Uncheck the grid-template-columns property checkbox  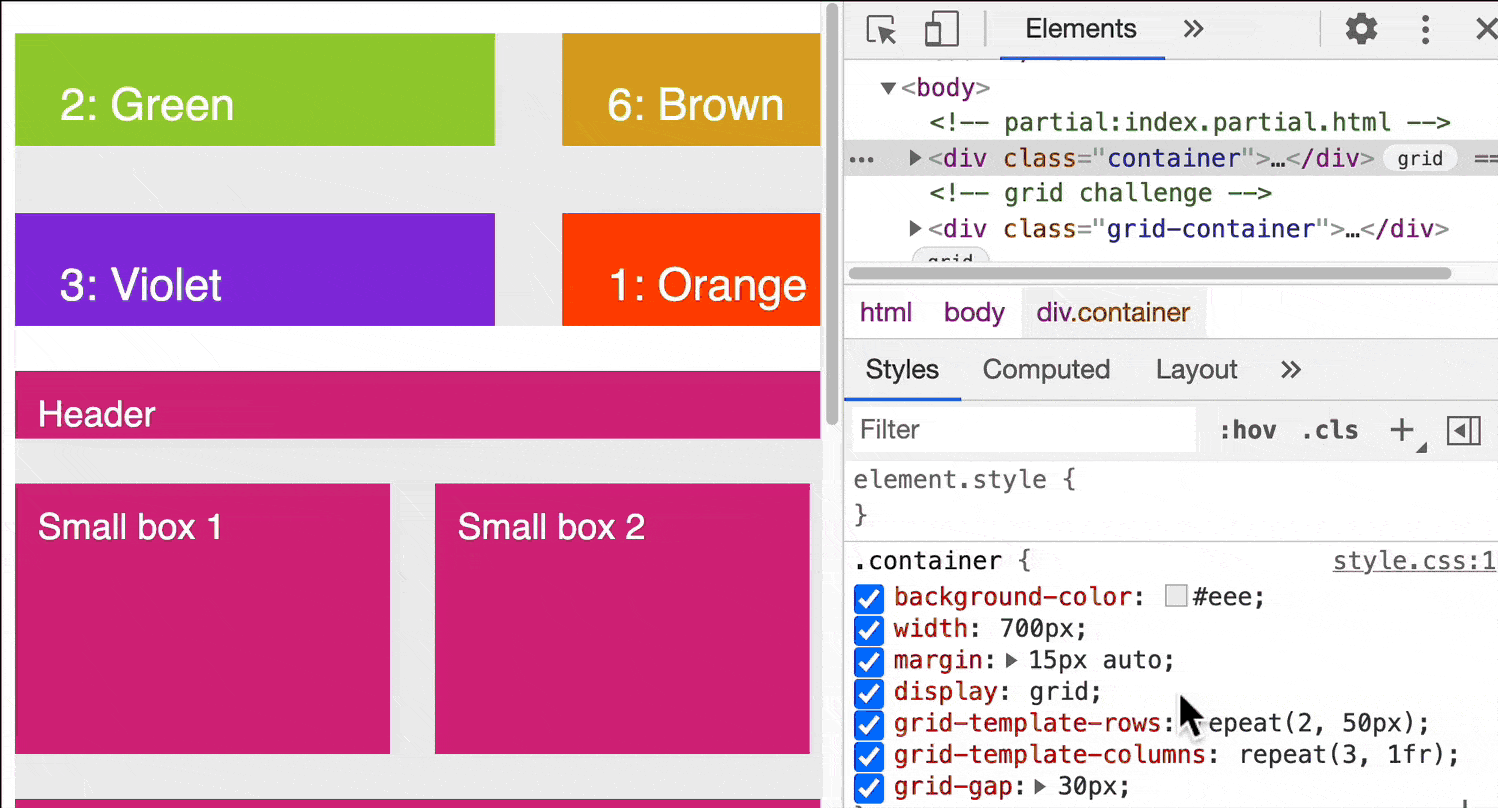pyautogui.click(x=869, y=756)
